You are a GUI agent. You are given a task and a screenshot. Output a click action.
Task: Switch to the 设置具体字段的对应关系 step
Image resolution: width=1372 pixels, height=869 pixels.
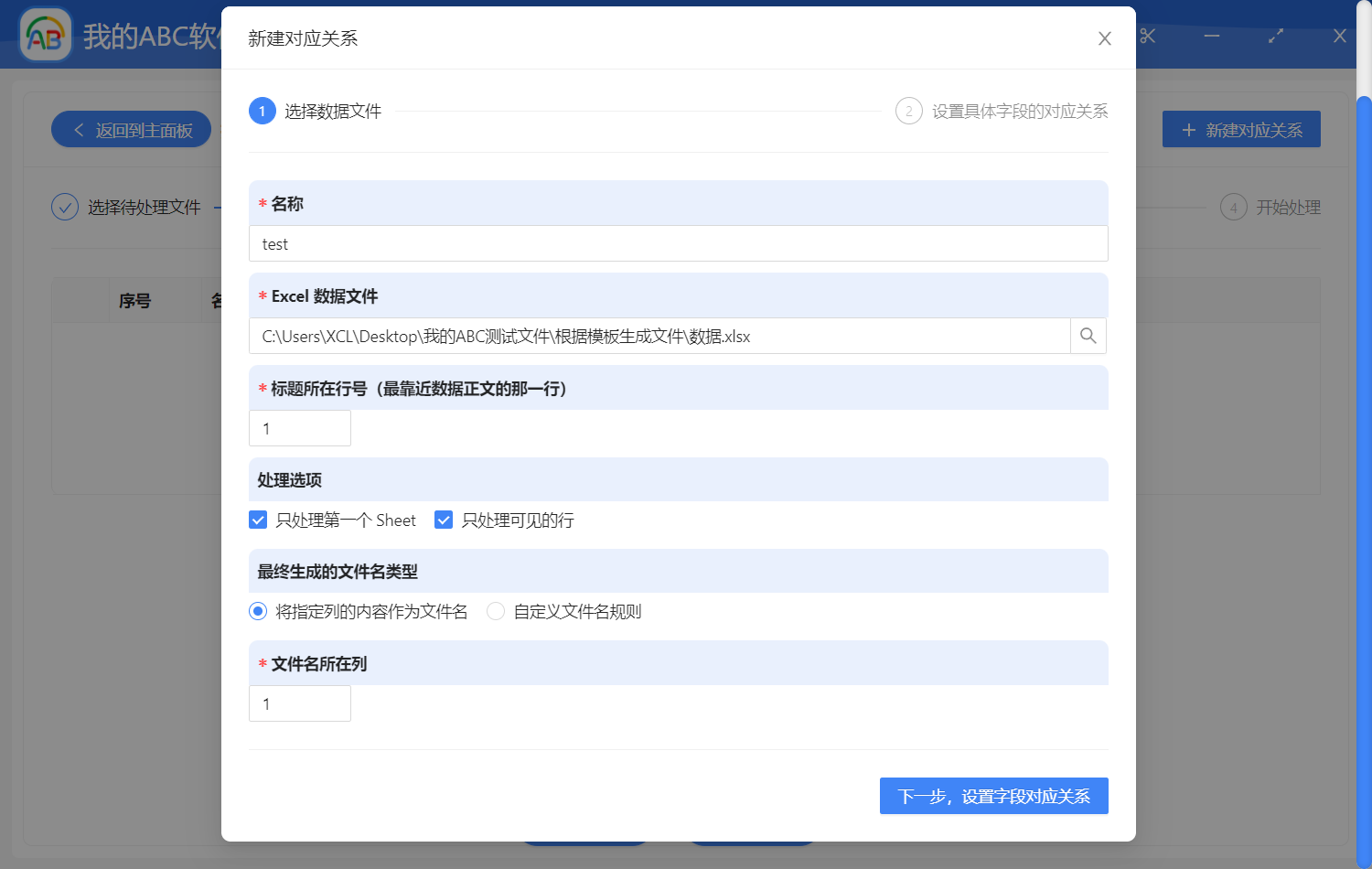[x=1015, y=111]
